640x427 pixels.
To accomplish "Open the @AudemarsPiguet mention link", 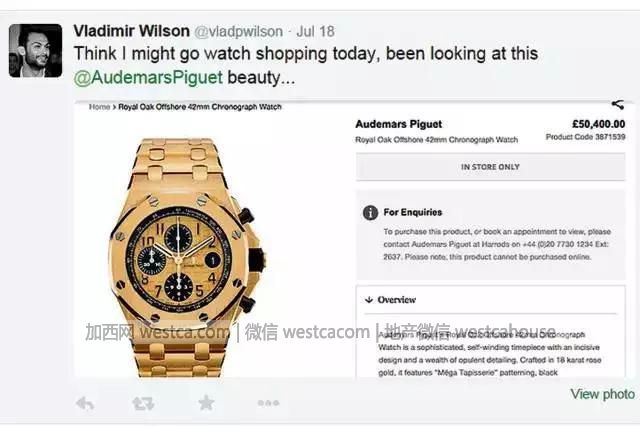I will (x=148, y=78).
